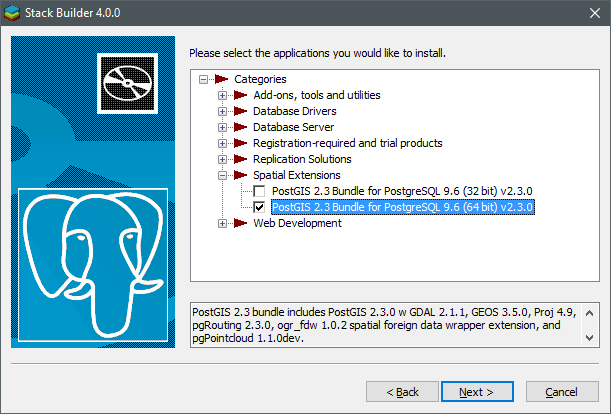Click the Stack Builder title bar icon
Viewport: 611px width, 414px height.
(12, 13)
